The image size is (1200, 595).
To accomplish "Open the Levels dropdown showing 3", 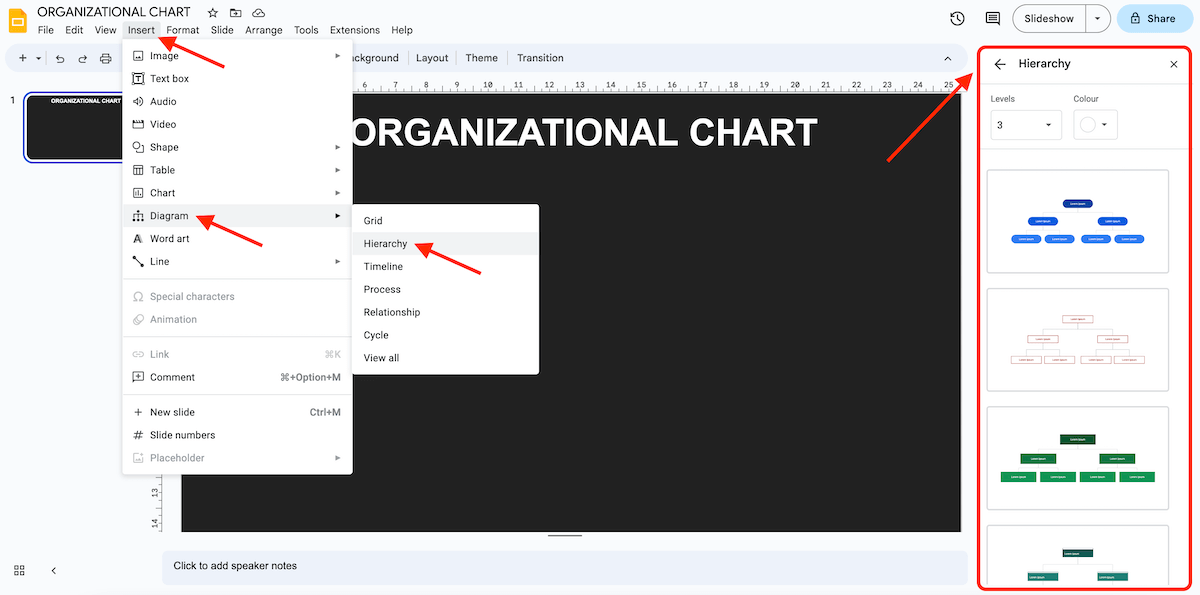I will (x=1026, y=125).
